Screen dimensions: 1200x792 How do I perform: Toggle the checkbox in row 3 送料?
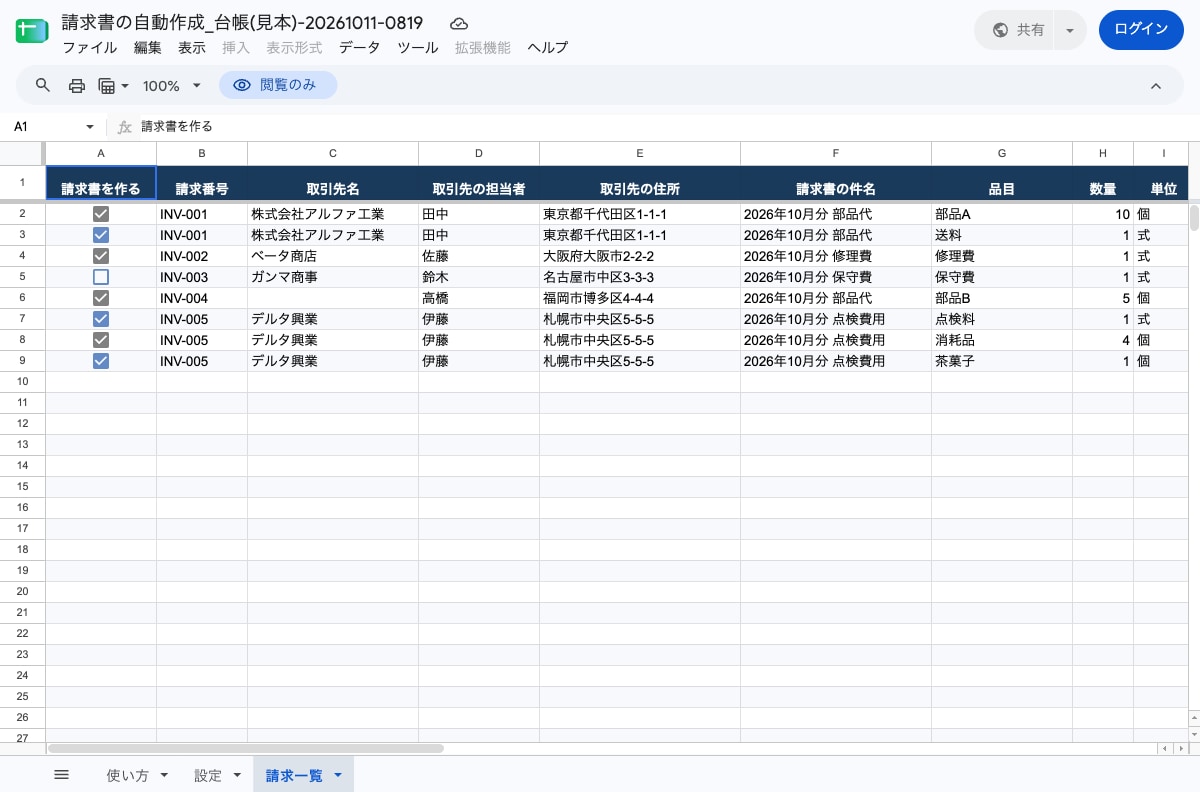click(x=101, y=235)
